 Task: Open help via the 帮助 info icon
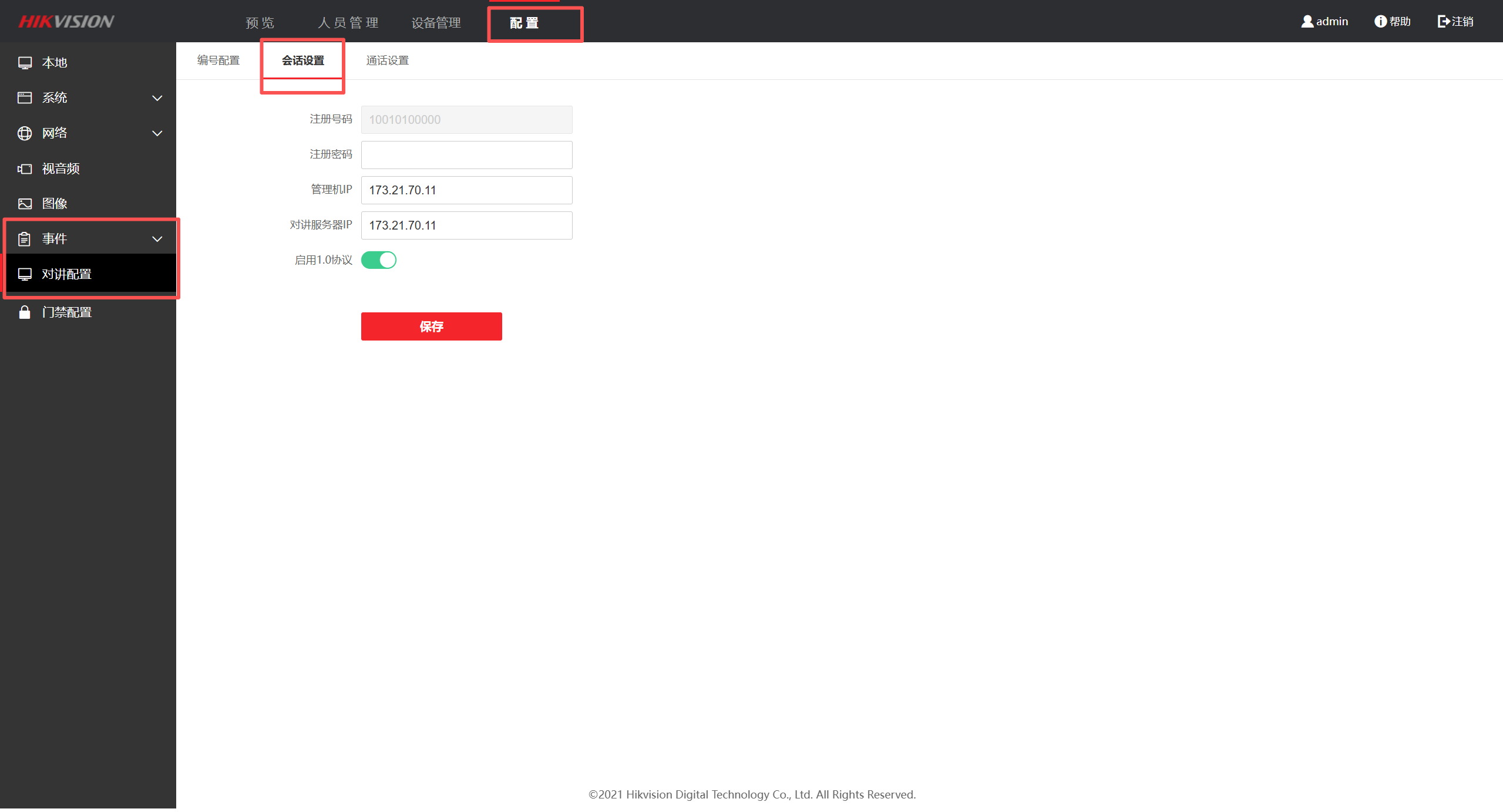pyautogui.click(x=1380, y=22)
